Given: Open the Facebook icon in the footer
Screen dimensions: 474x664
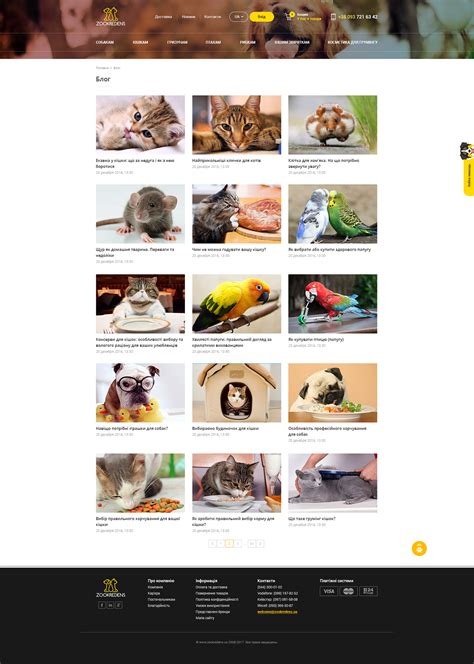Looking at the screenshot, I should (102, 605).
